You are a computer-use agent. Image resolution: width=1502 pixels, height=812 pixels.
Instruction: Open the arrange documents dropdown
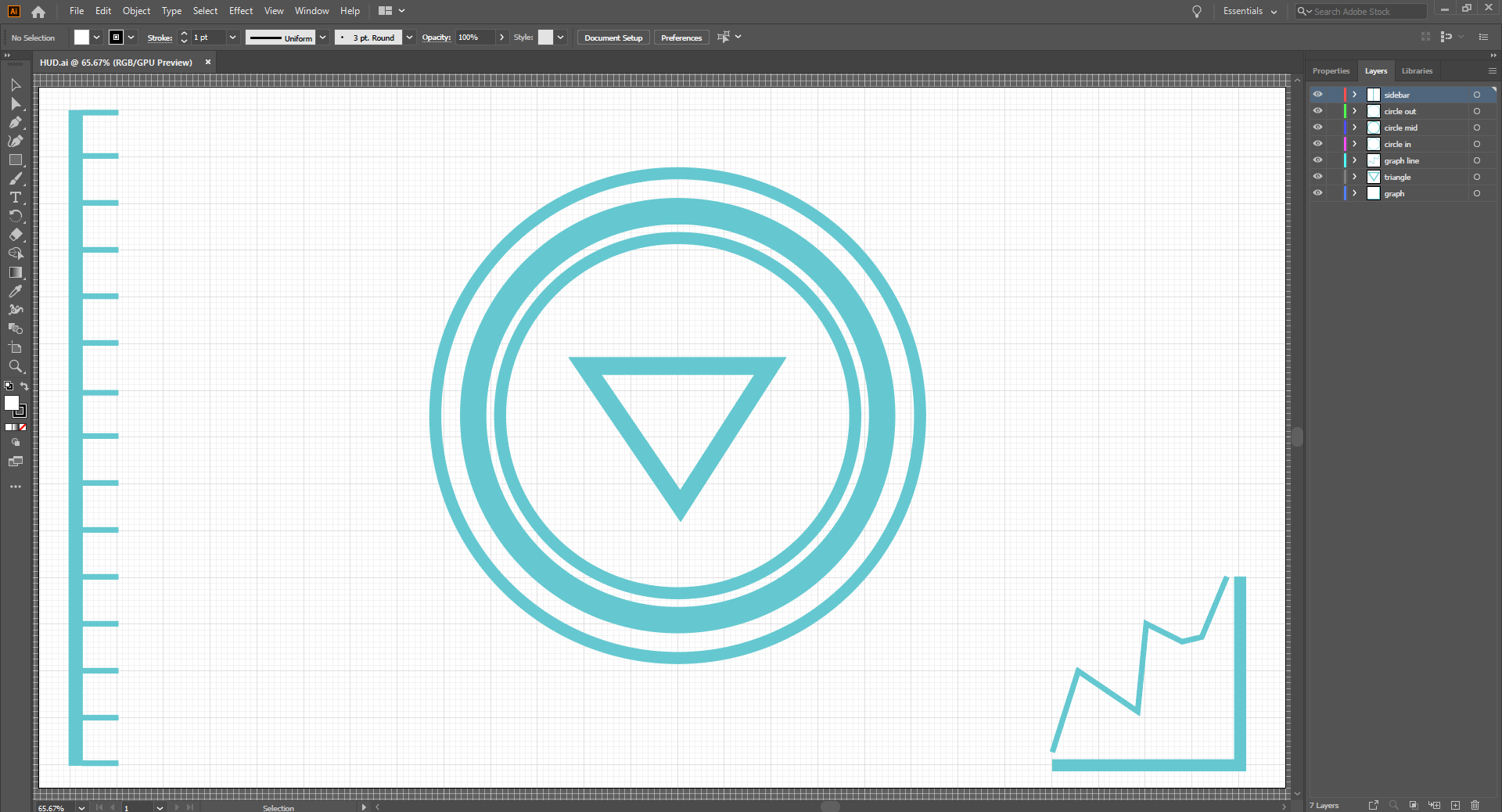coord(391,11)
